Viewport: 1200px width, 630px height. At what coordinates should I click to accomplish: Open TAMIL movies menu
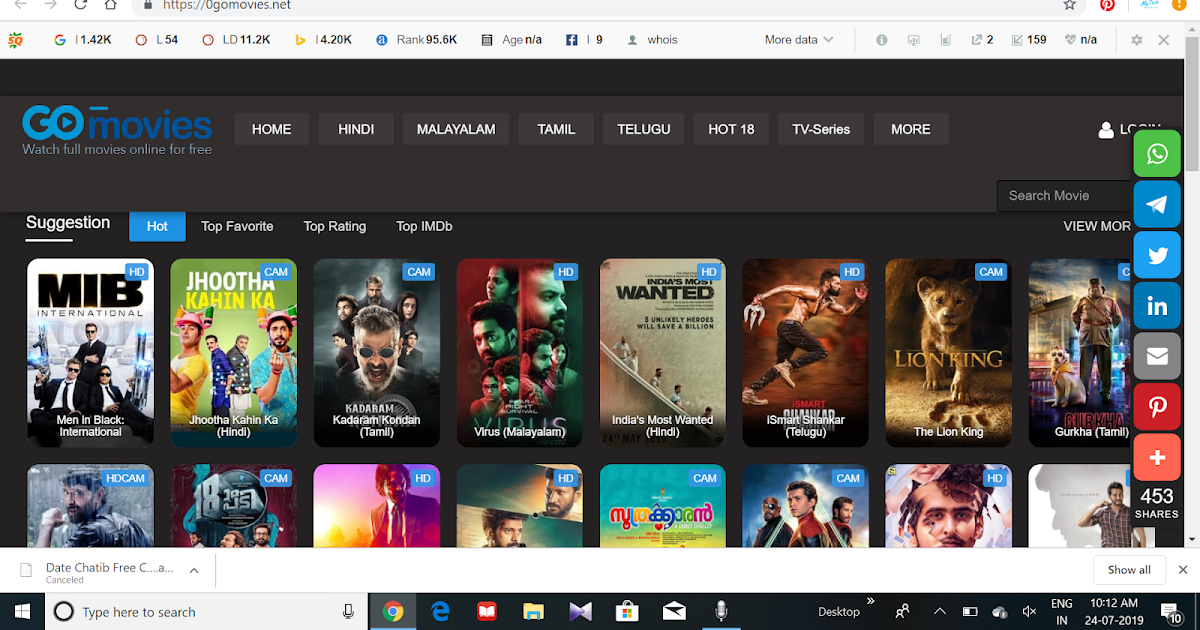point(556,129)
